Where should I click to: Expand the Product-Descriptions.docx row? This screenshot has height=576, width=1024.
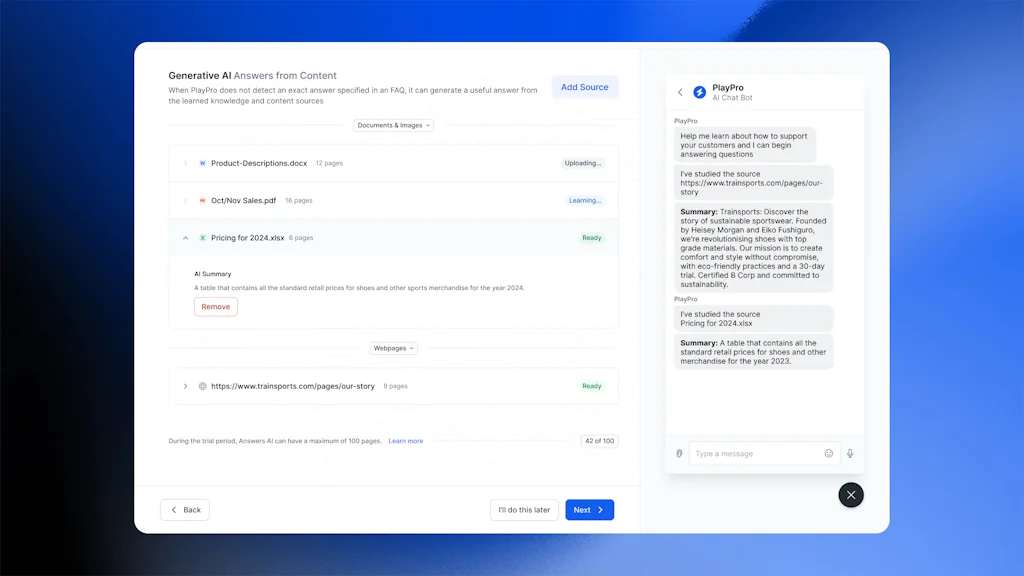click(185, 162)
